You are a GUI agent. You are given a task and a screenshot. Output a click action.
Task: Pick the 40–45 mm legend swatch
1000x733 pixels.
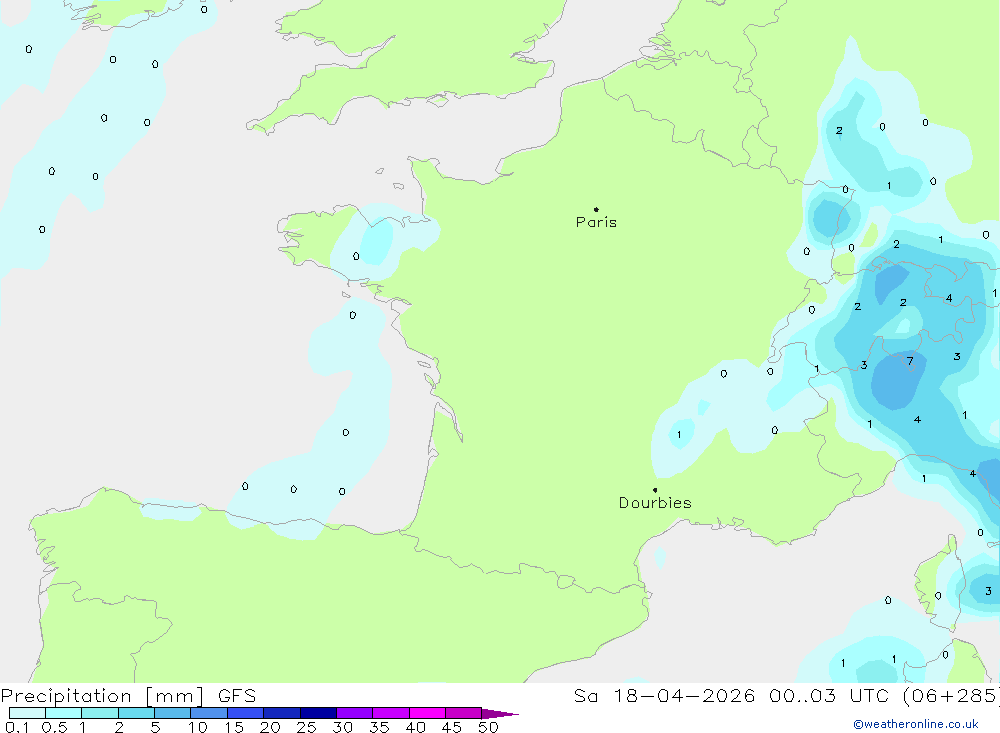[x=427, y=713]
